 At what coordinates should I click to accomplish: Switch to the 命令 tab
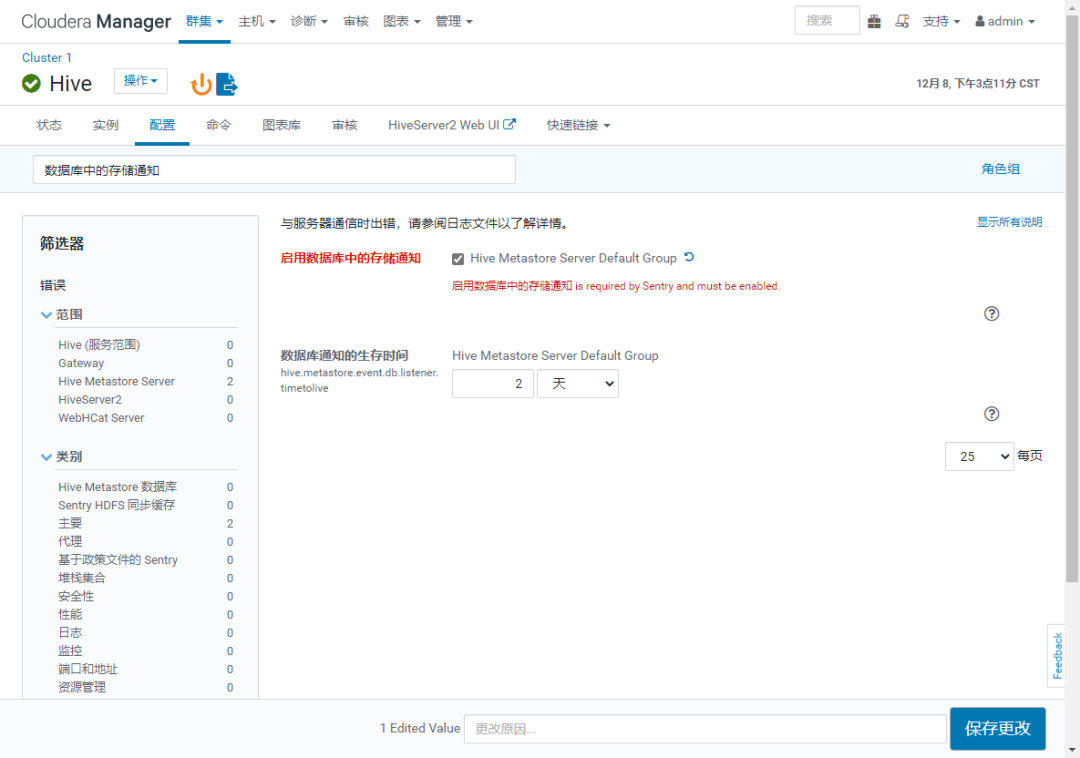click(218, 125)
